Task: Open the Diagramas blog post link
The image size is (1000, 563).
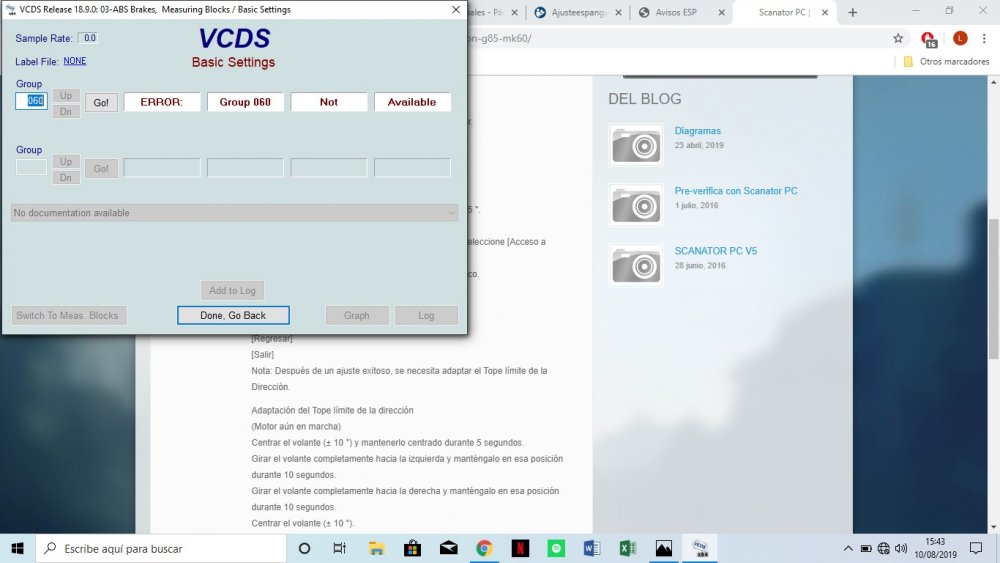Action: point(698,131)
